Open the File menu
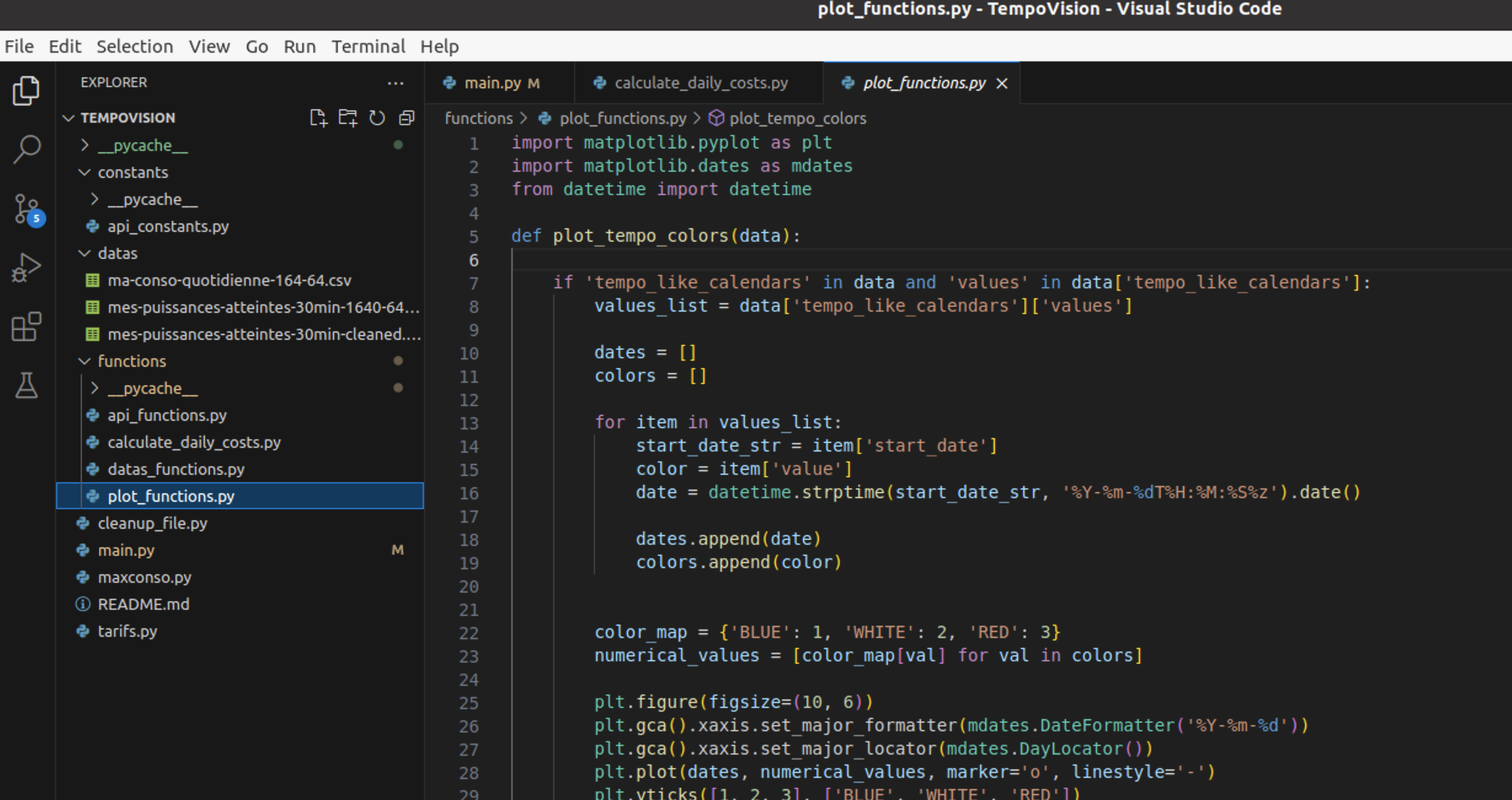Viewport: 1512px width, 800px height. (x=19, y=47)
